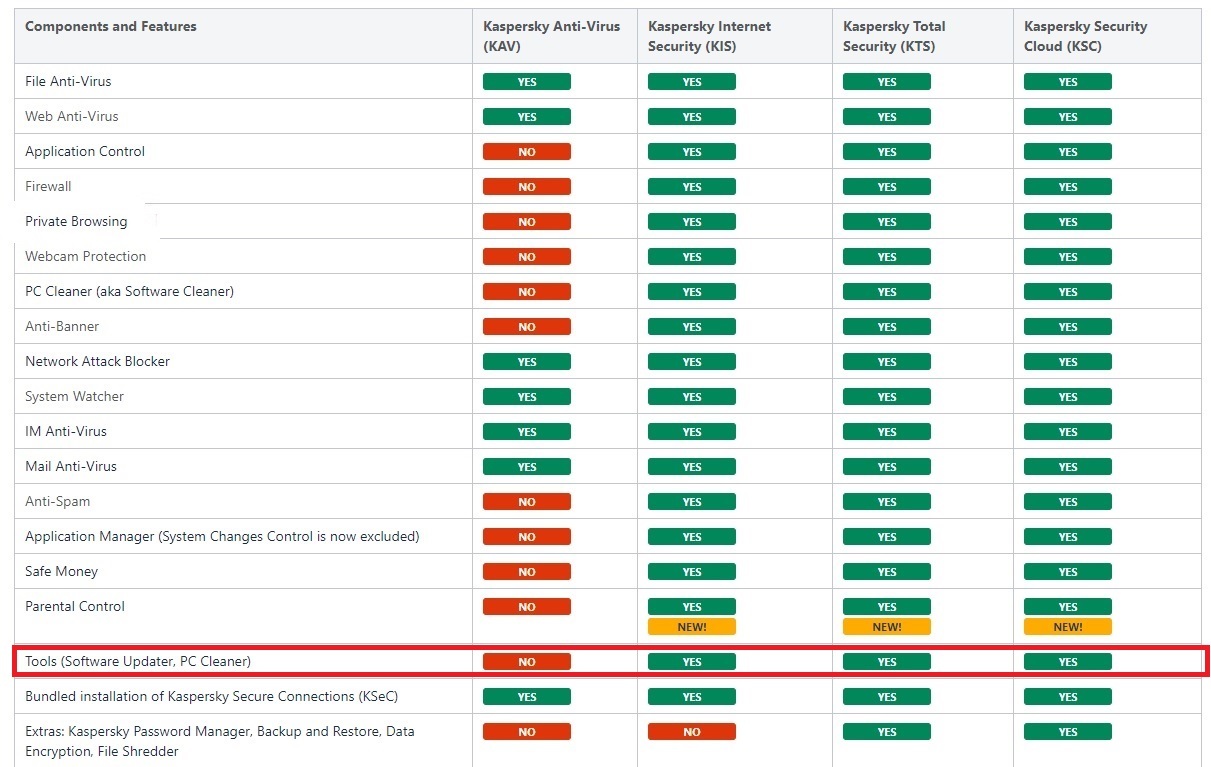Select the Safe Money feature label

pos(62,571)
